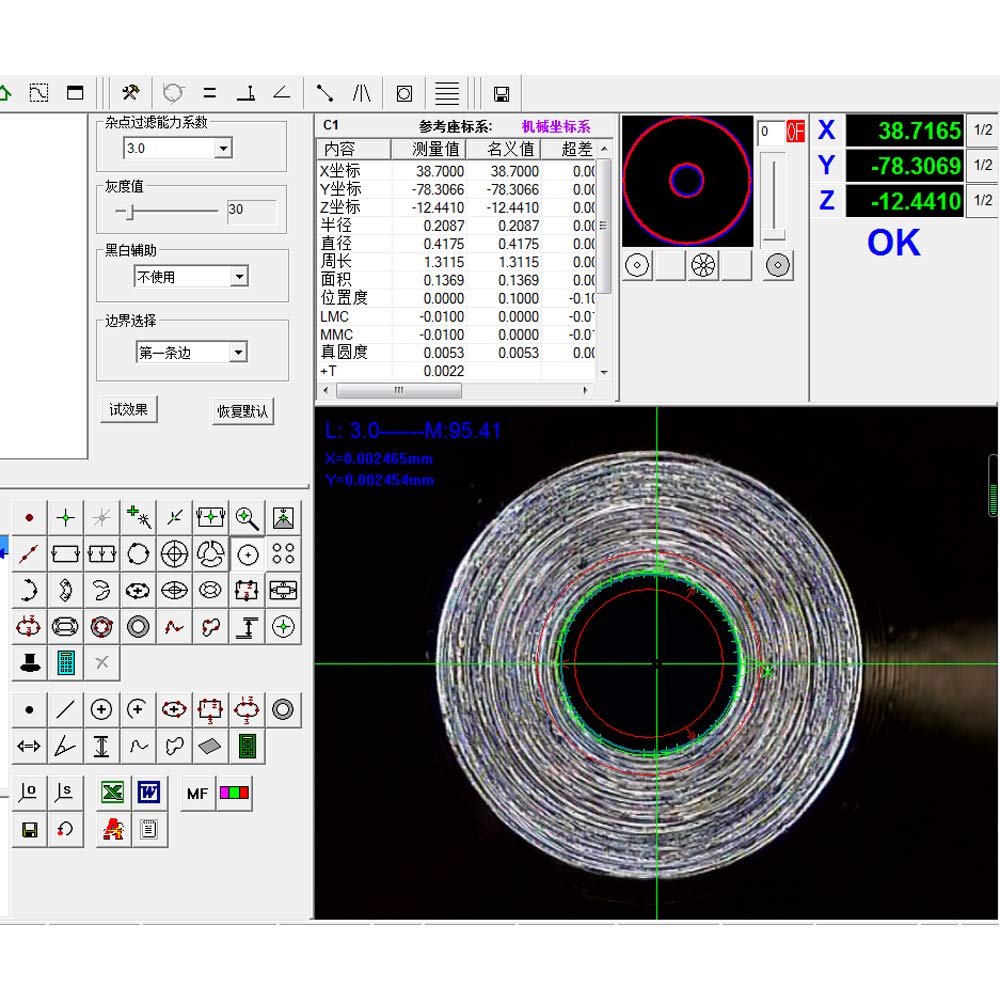Toggle the Z axis 1/2 button
This screenshot has width=1000, height=1000.
tap(983, 201)
